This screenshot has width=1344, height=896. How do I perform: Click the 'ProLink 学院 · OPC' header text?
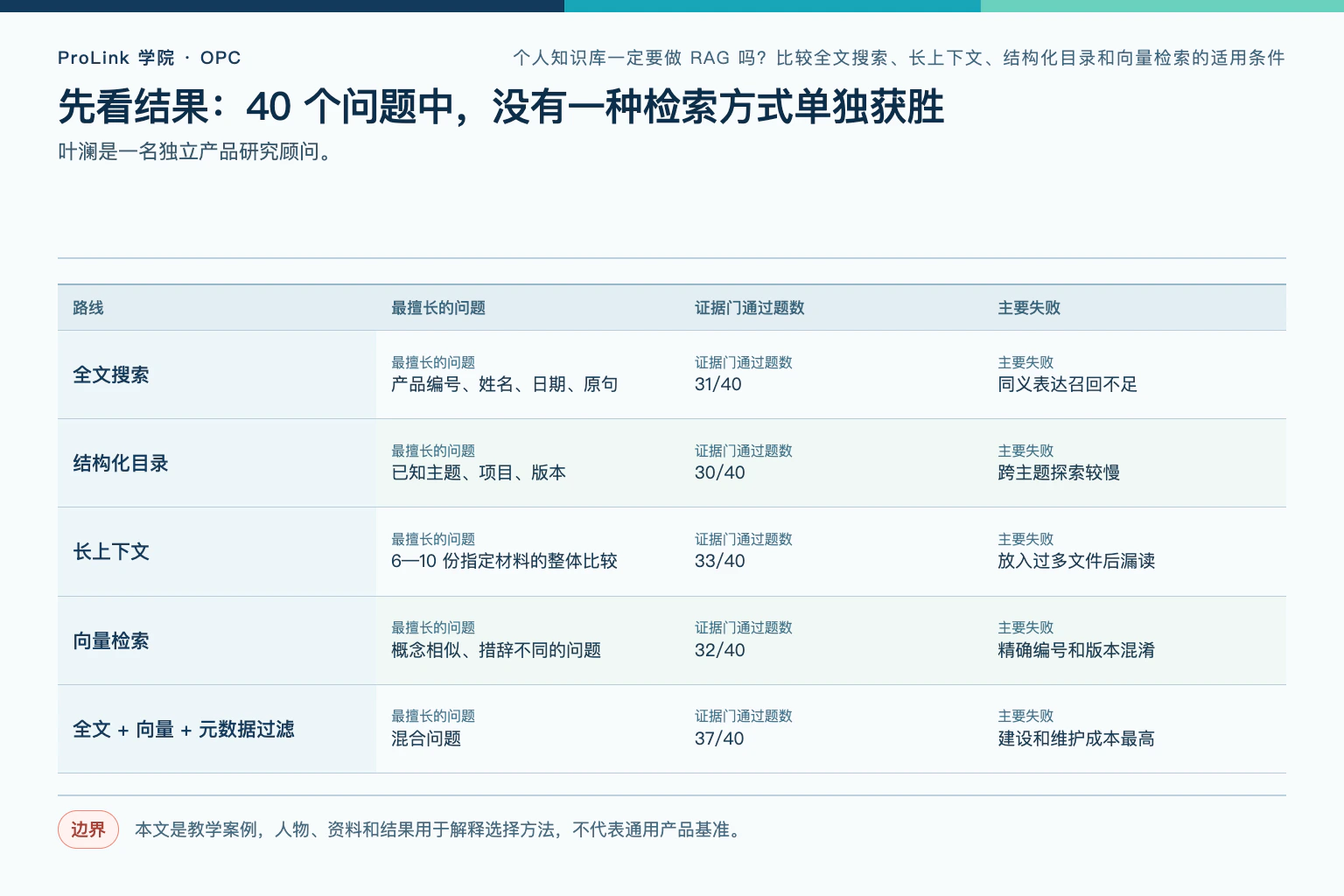[149, 58]
